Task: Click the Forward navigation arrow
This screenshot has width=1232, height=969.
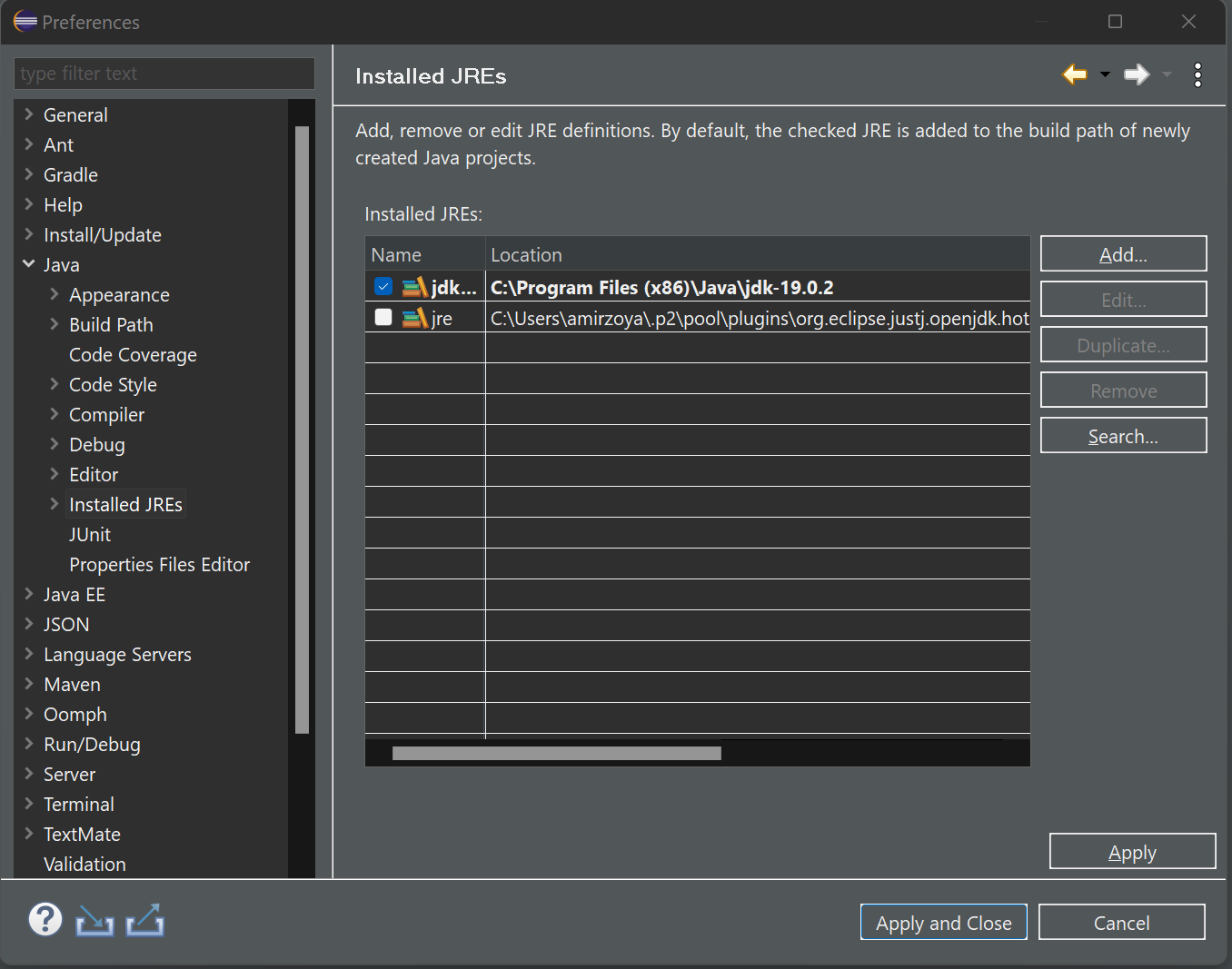Action: [x=1137, y=74]
